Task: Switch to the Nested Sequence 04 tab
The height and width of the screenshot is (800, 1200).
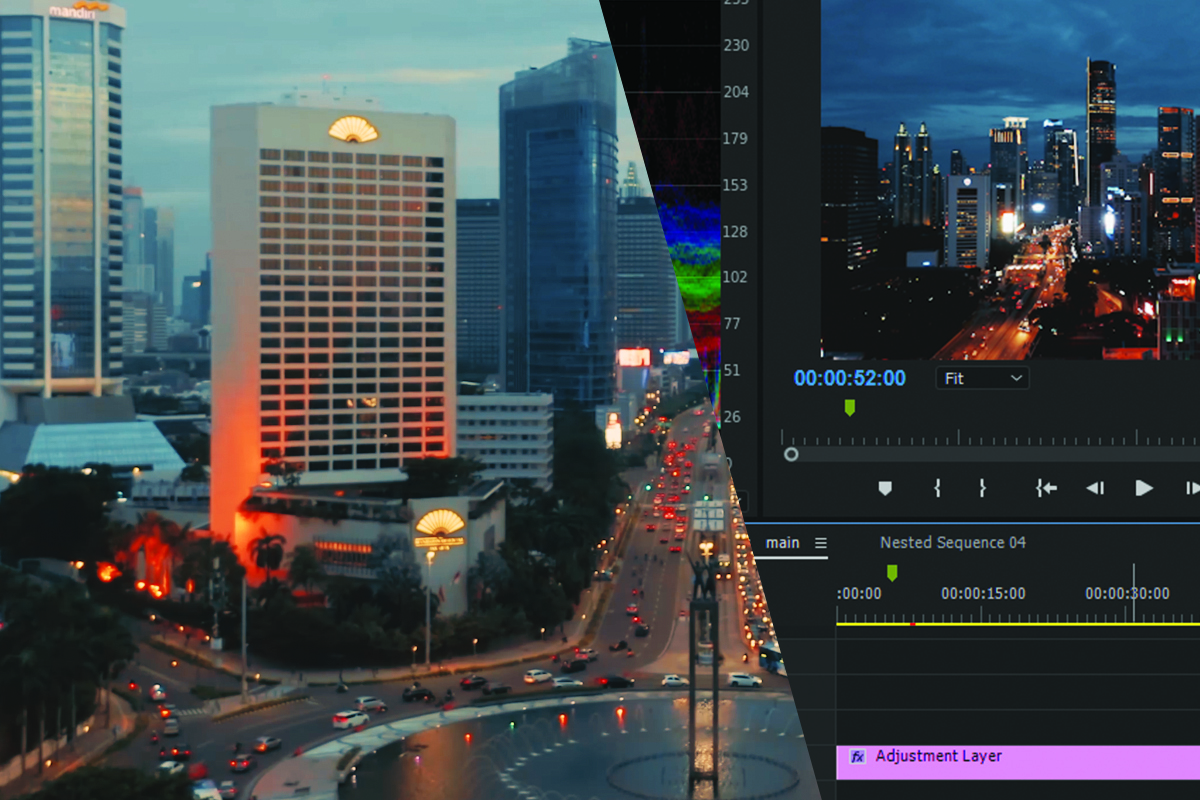Action: pyautogui.click(x=952, y=543)
